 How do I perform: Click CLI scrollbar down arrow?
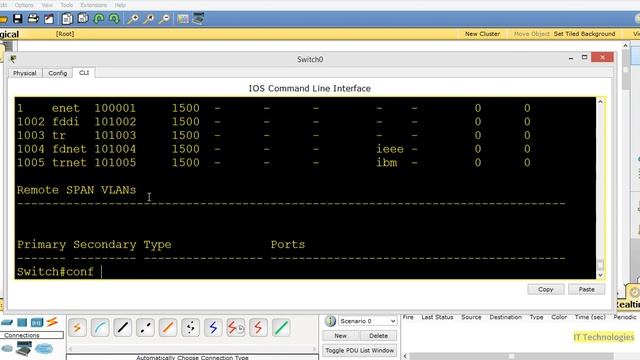pyautogui.click(x=600, y=275)
